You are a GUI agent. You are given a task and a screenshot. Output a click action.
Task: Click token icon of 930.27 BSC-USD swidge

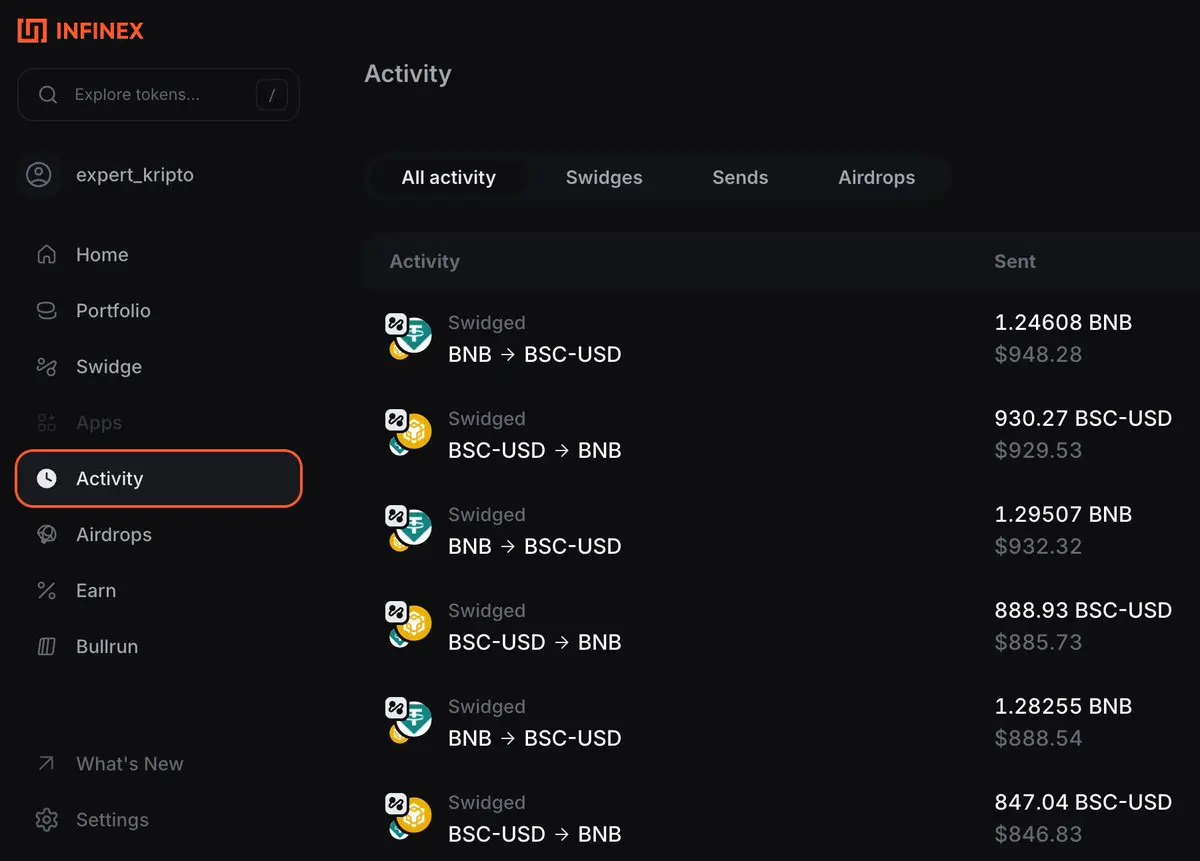(x=408, y=433)
